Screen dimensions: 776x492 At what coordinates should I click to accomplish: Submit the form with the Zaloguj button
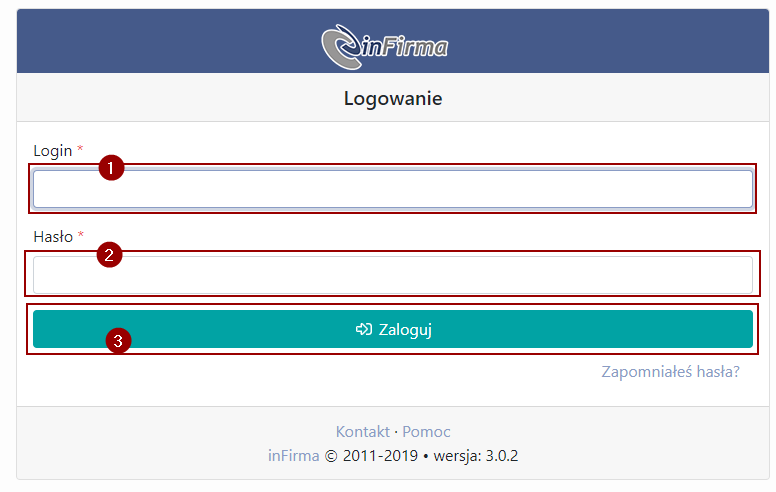(393, 329)
